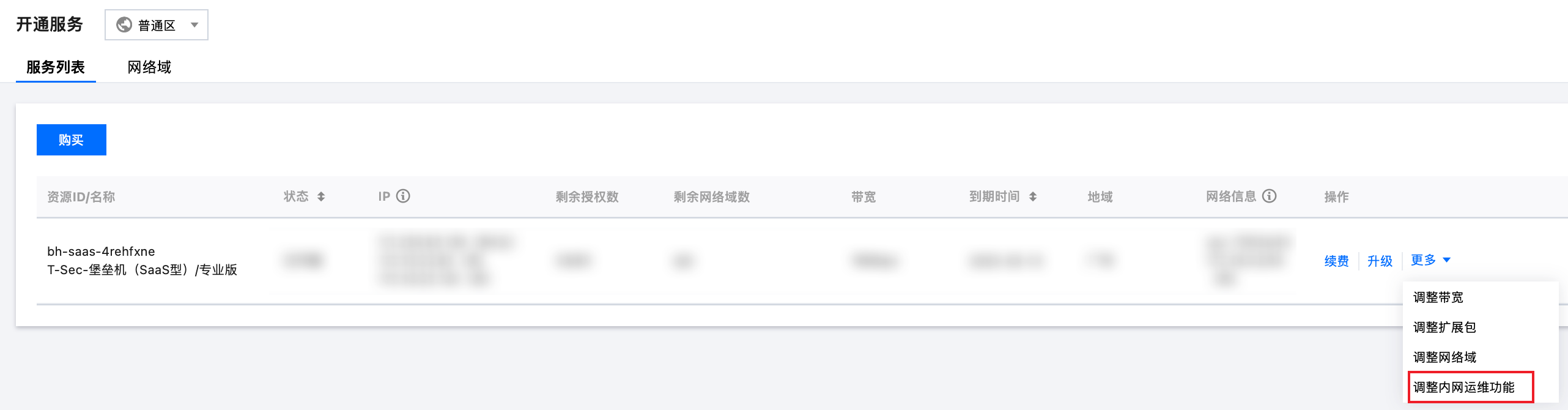The image size is (1568, 410).
Task: Click the 资源ID/名称 column header
Action: [81, 196]
